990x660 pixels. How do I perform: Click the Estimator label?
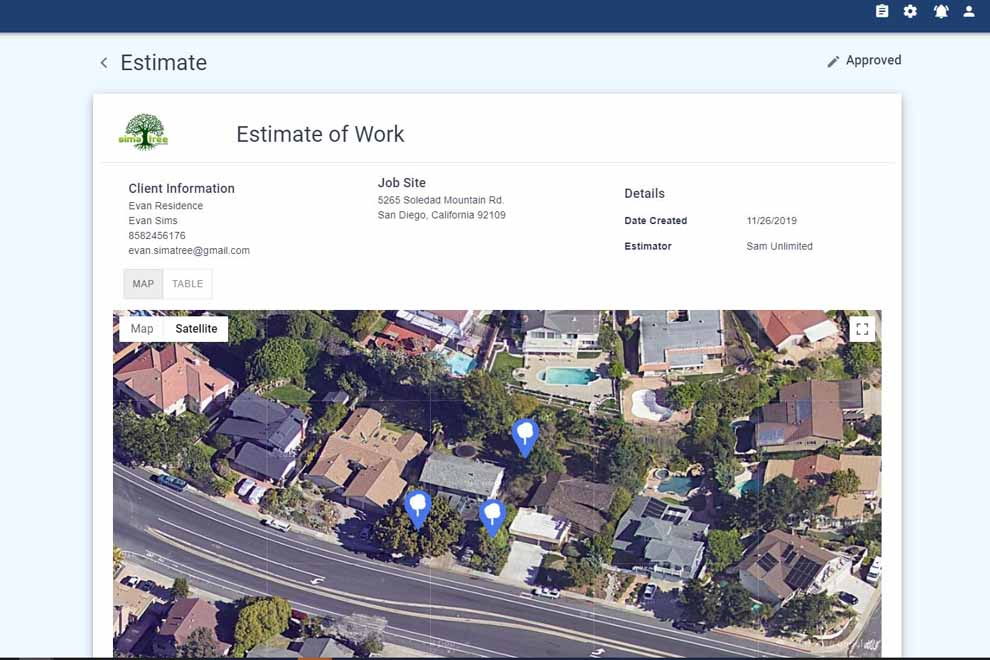(647, 246)
